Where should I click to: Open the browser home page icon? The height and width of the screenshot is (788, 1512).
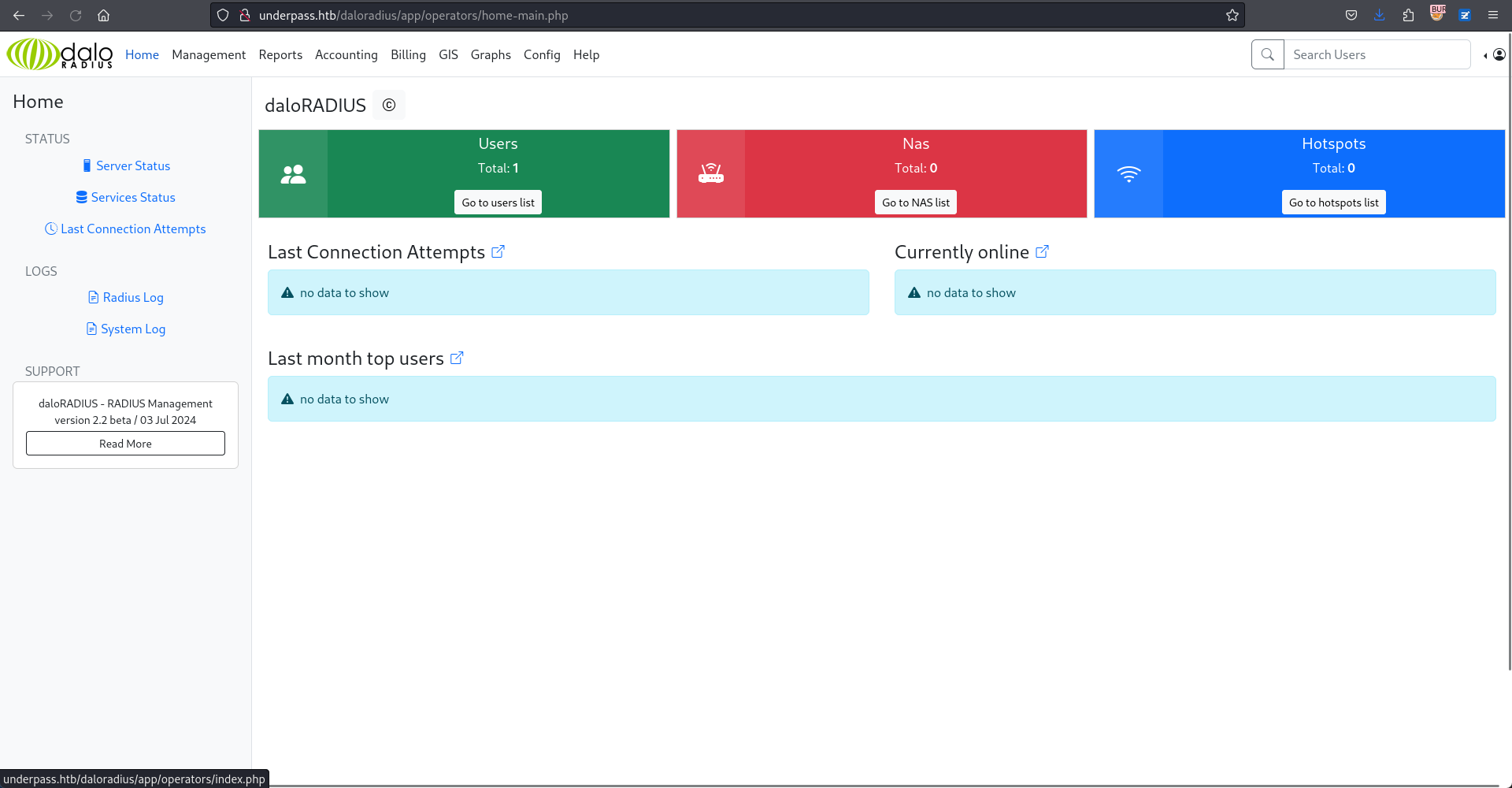point(103,15)
